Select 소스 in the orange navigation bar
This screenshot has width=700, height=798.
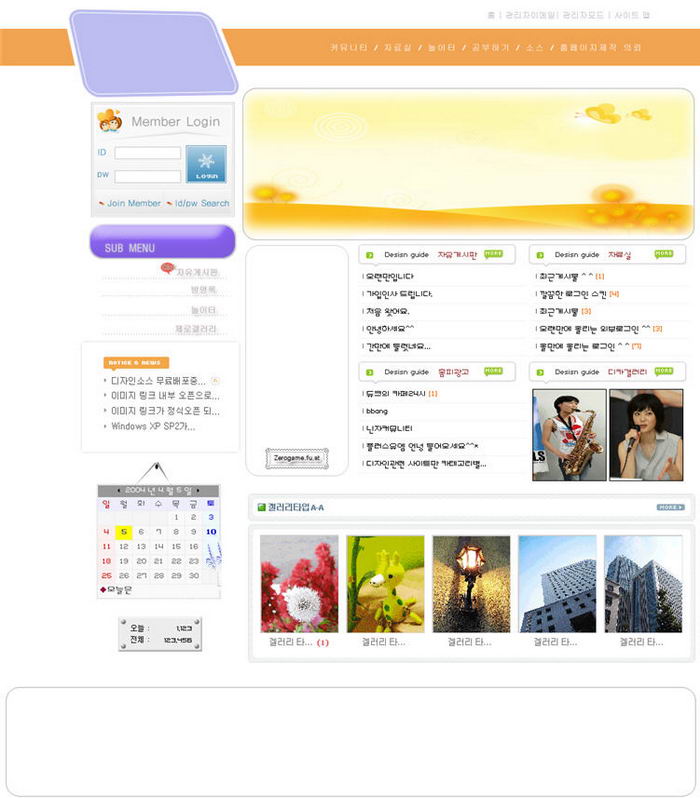point(535,47)
